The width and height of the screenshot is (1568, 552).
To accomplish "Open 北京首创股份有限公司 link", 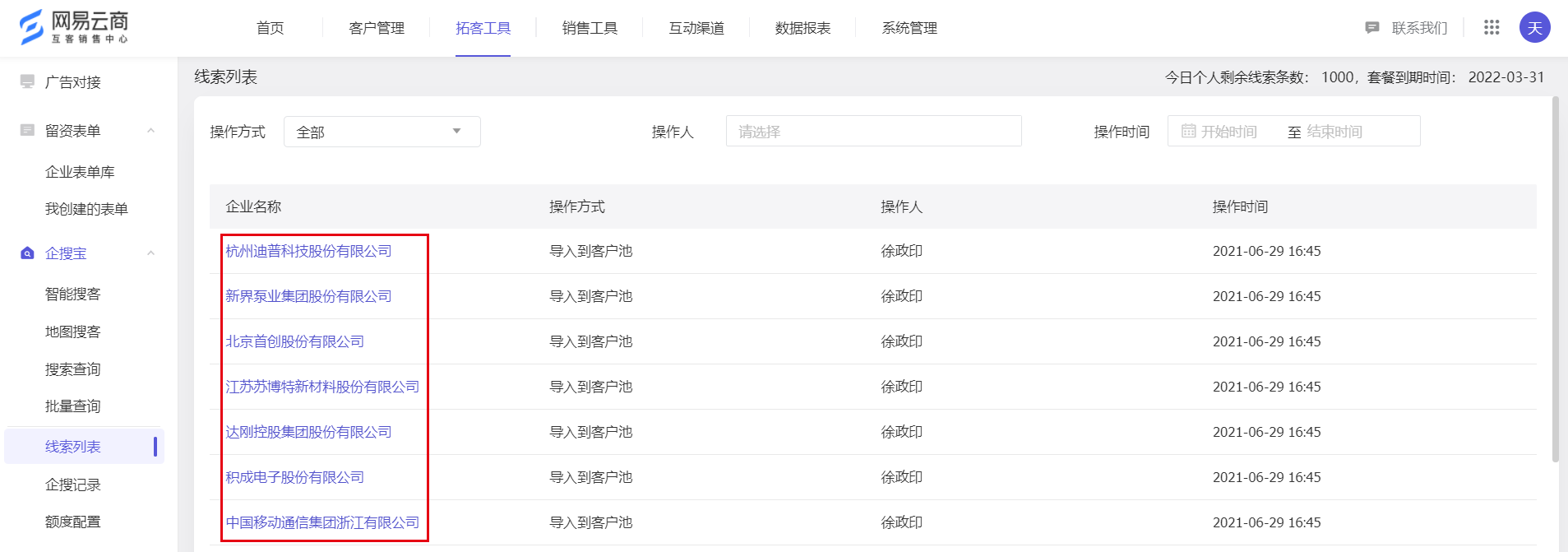I will (294, 341).
